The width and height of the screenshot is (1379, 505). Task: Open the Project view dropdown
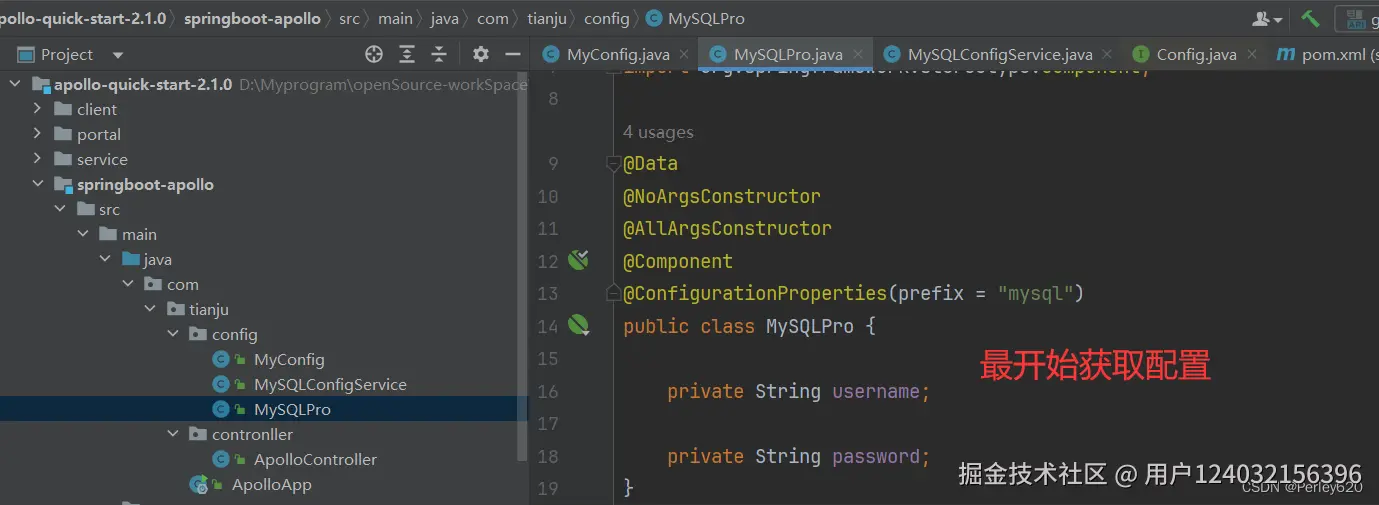[x=118, y=55]
